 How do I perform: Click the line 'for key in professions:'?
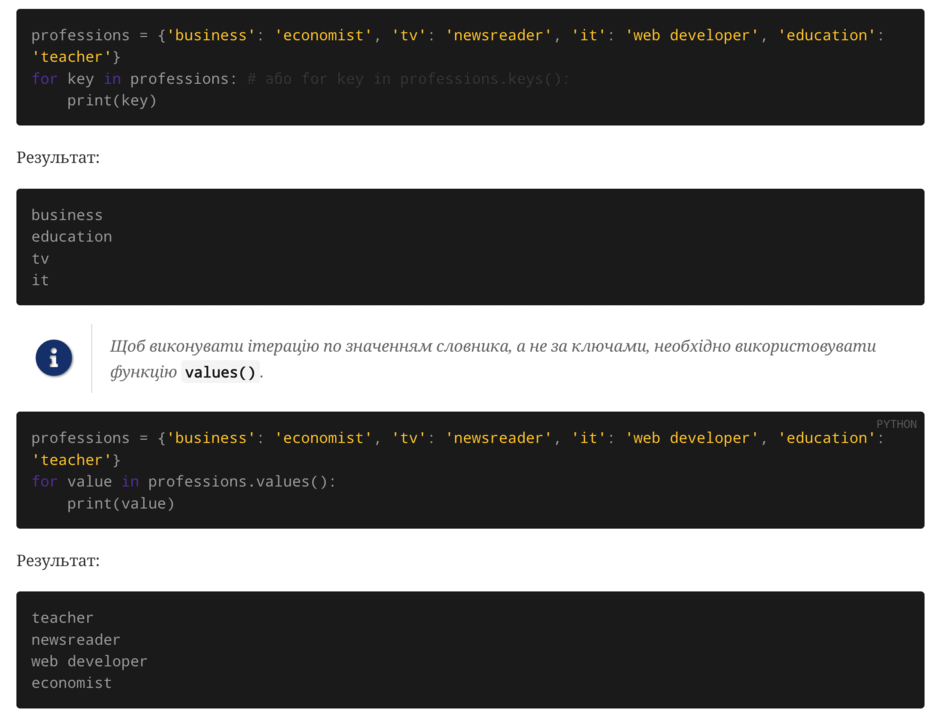click(x=134, y=79)
